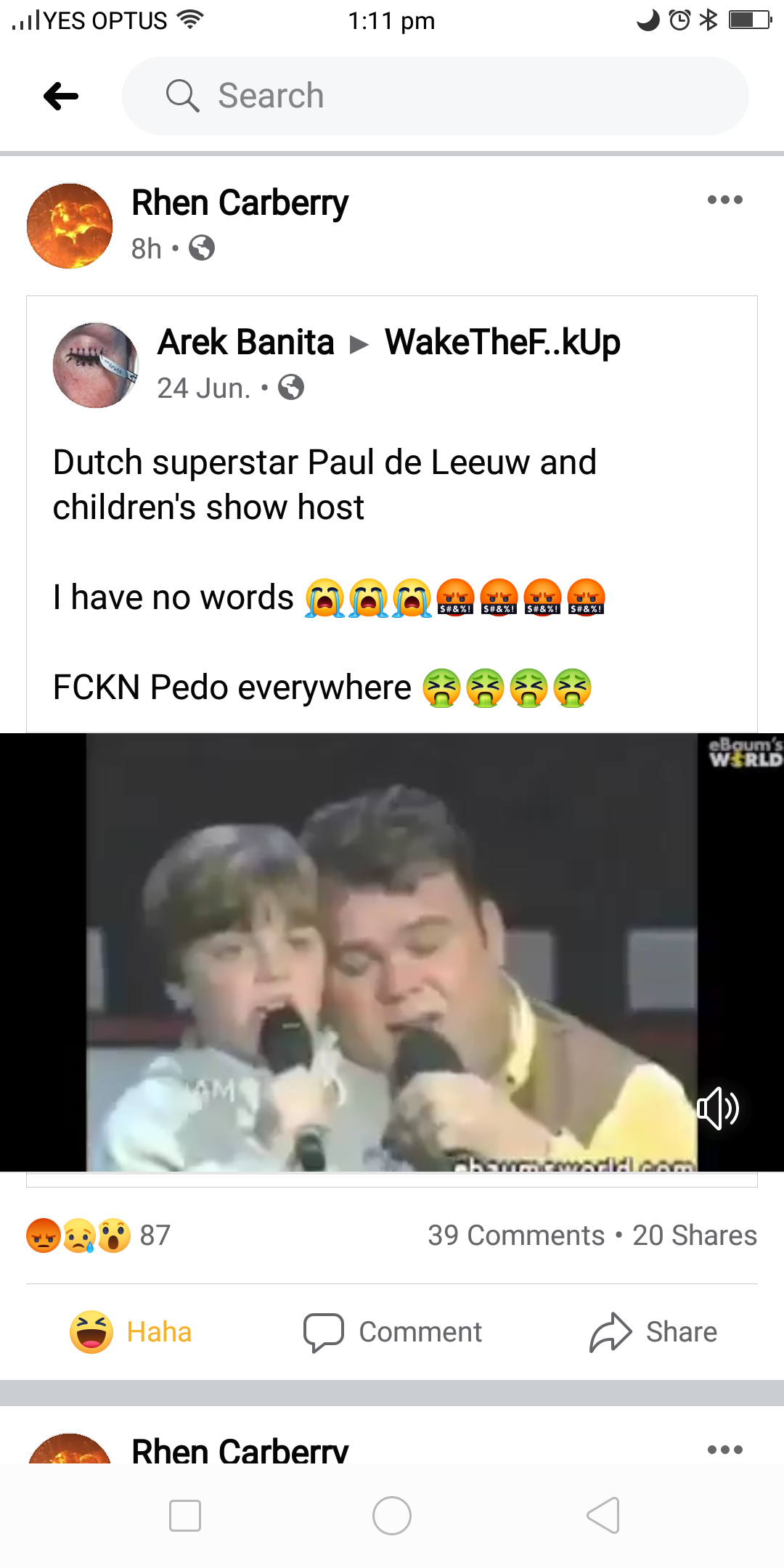Viewport: 784px width, 1568px height.
Task: Tap the Android recent apps square icon
Action: (x=185, y=1516)
